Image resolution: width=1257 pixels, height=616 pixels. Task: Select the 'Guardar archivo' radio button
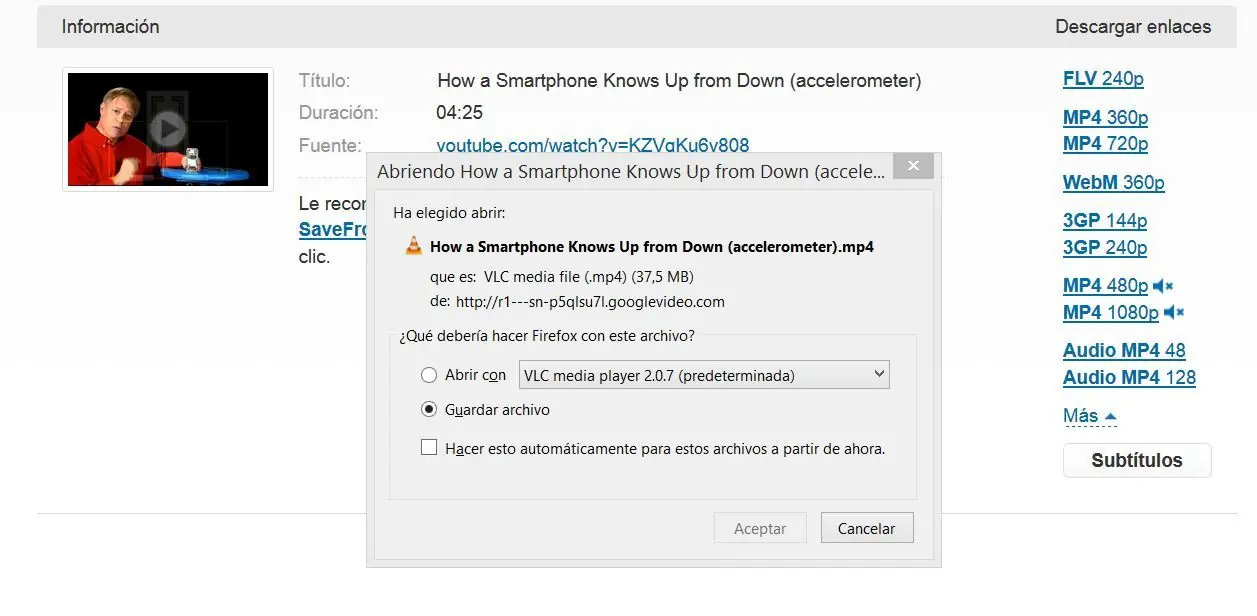(x=429, y=409)
